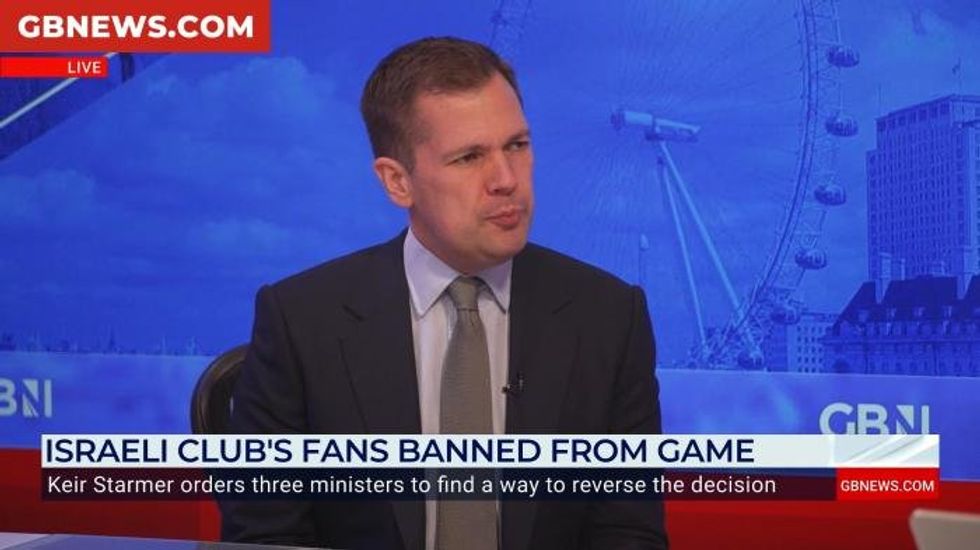This screenshot has width=980, height=550.
Task: Click the laptop corner at bottom right
Action: (x=944, y=529)
